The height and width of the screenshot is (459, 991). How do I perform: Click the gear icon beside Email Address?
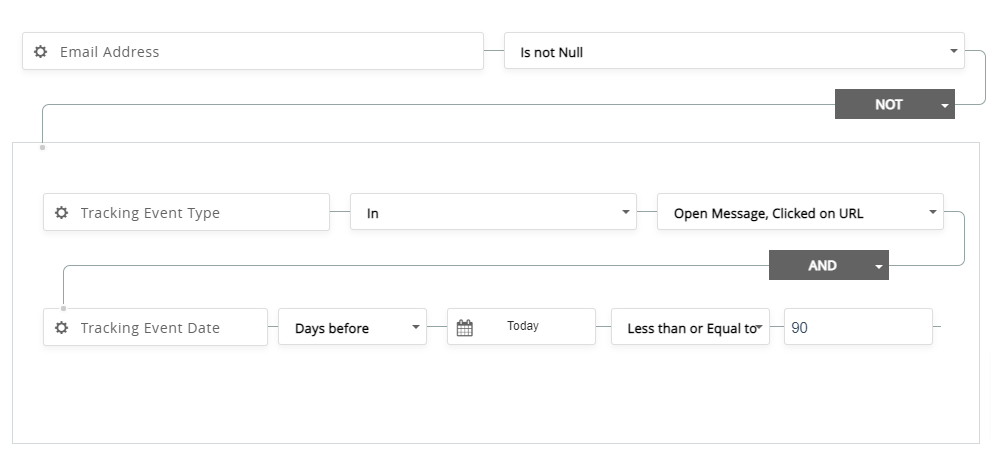pos(40,52)
